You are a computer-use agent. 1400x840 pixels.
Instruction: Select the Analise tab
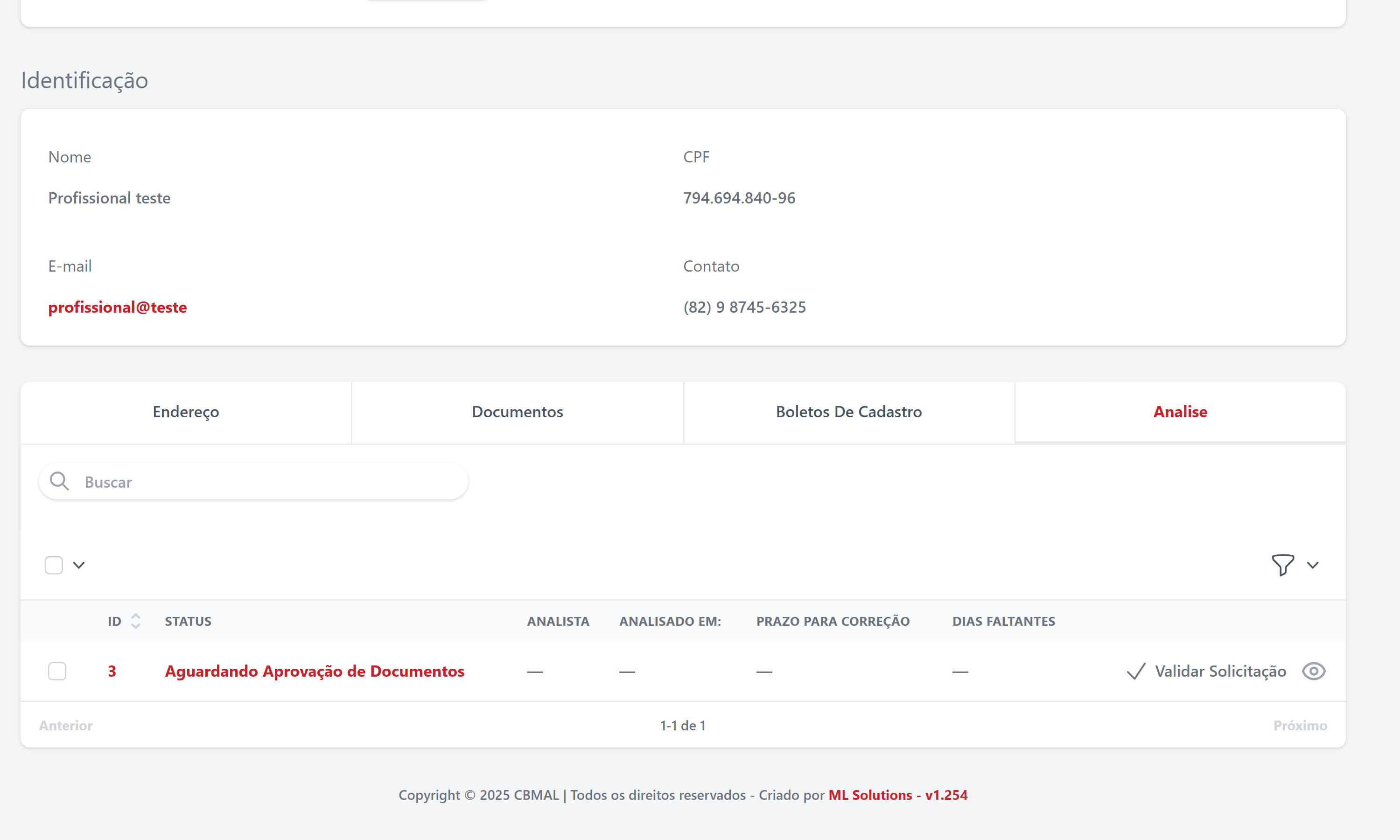point(1180,412)
